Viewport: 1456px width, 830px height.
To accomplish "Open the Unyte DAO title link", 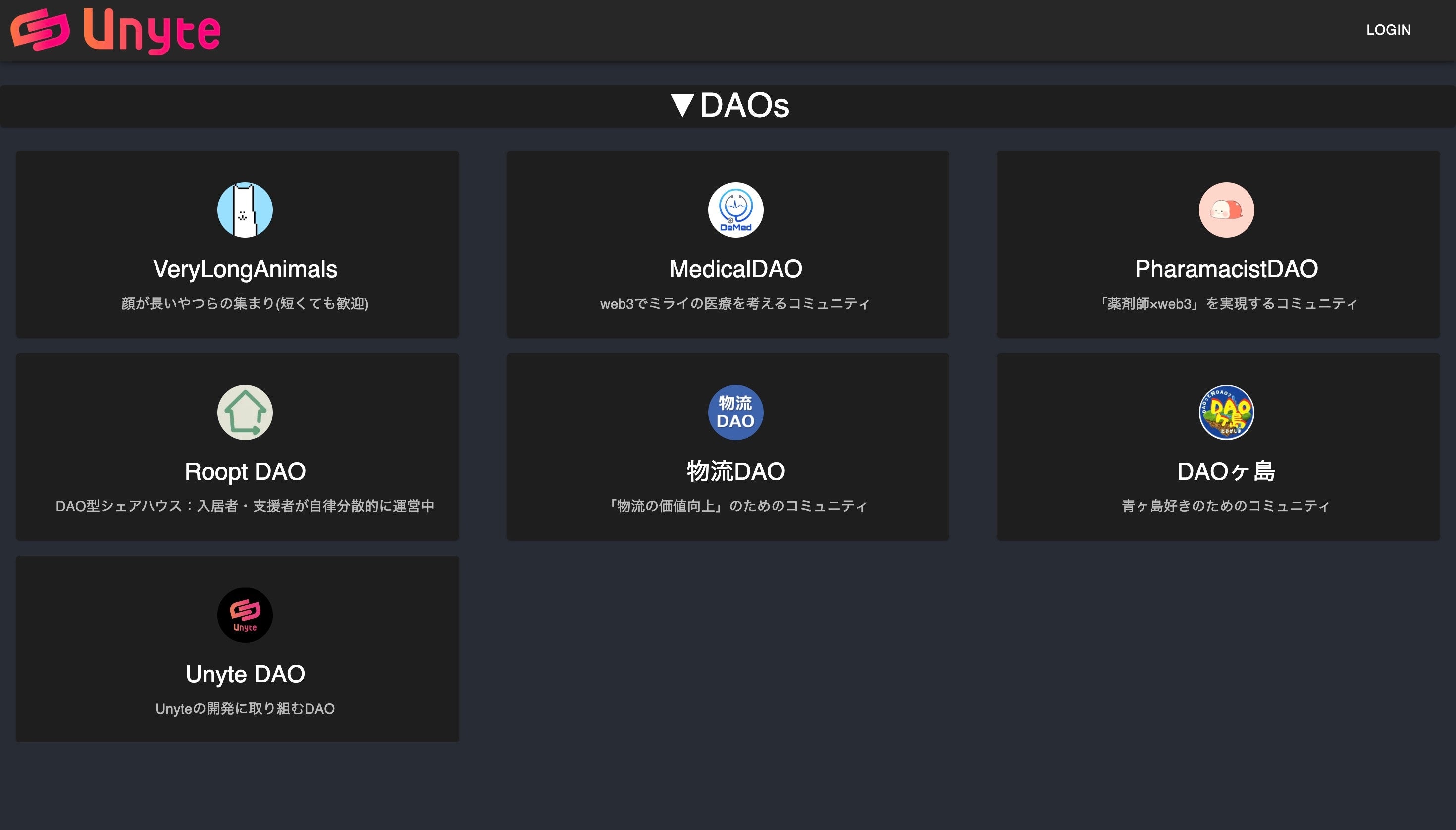I will tap(245, 674).
